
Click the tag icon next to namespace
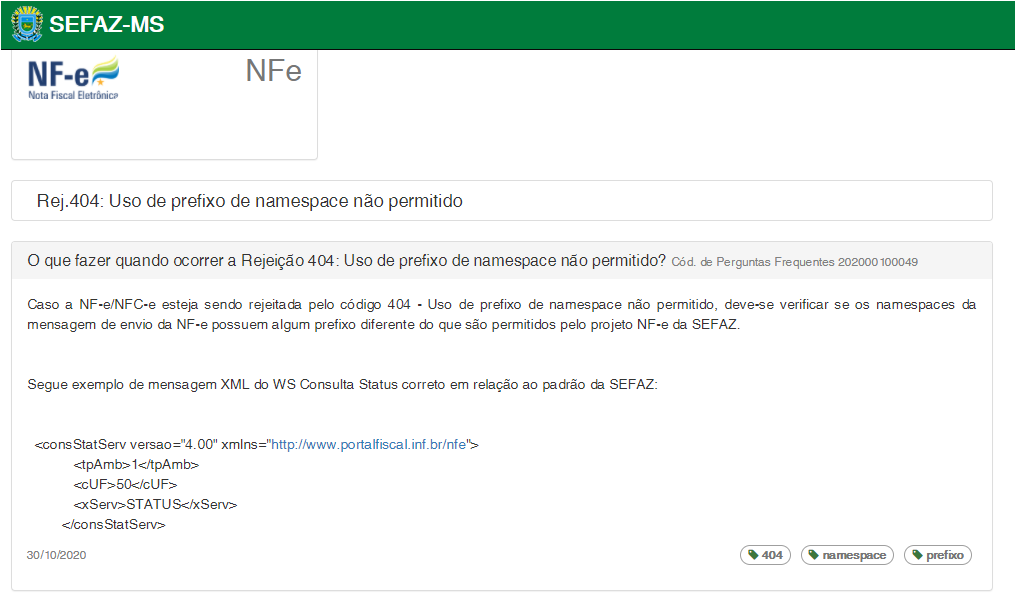click(x=814, y=555)
